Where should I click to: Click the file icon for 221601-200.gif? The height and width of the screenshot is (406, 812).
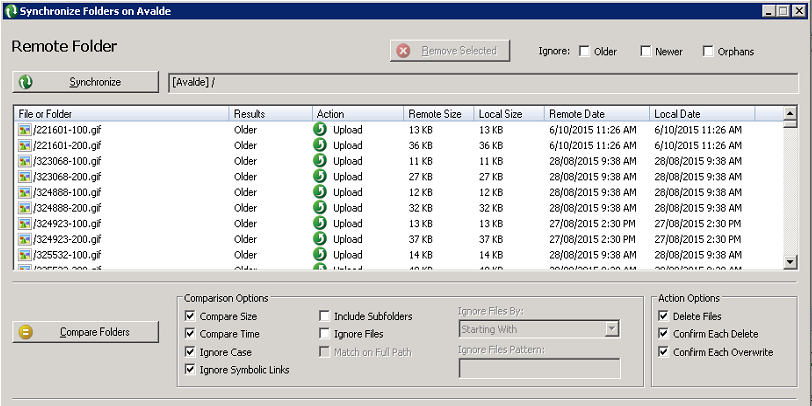(x=24, y=146)
